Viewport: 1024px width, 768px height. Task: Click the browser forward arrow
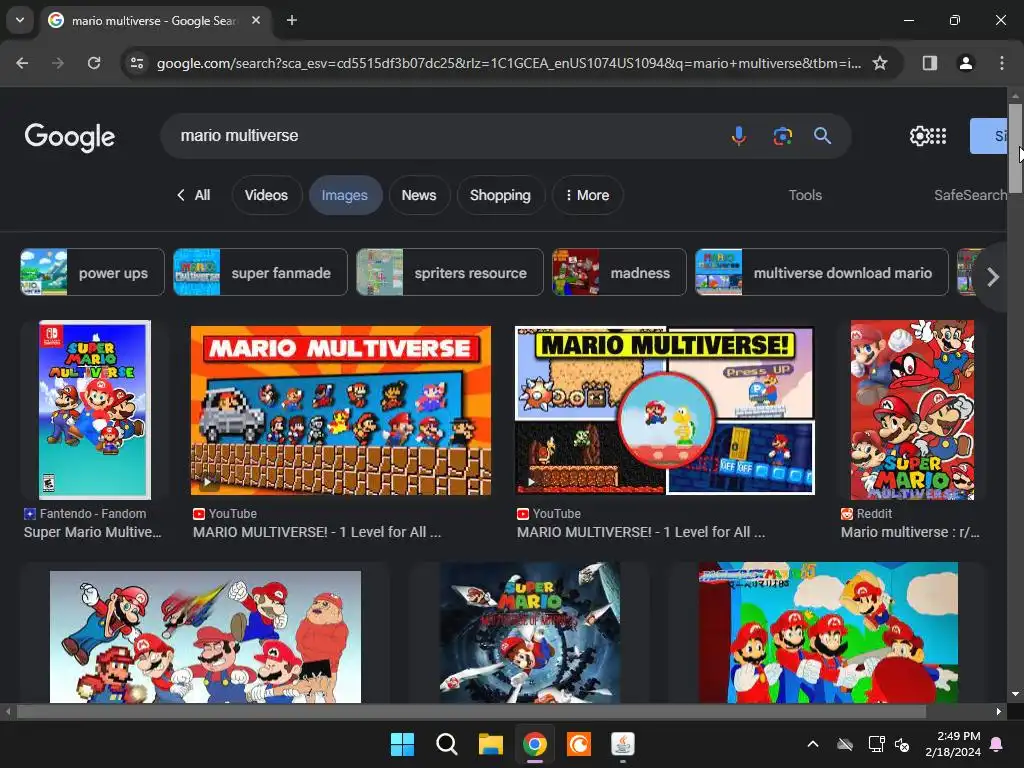click(58, 63)
